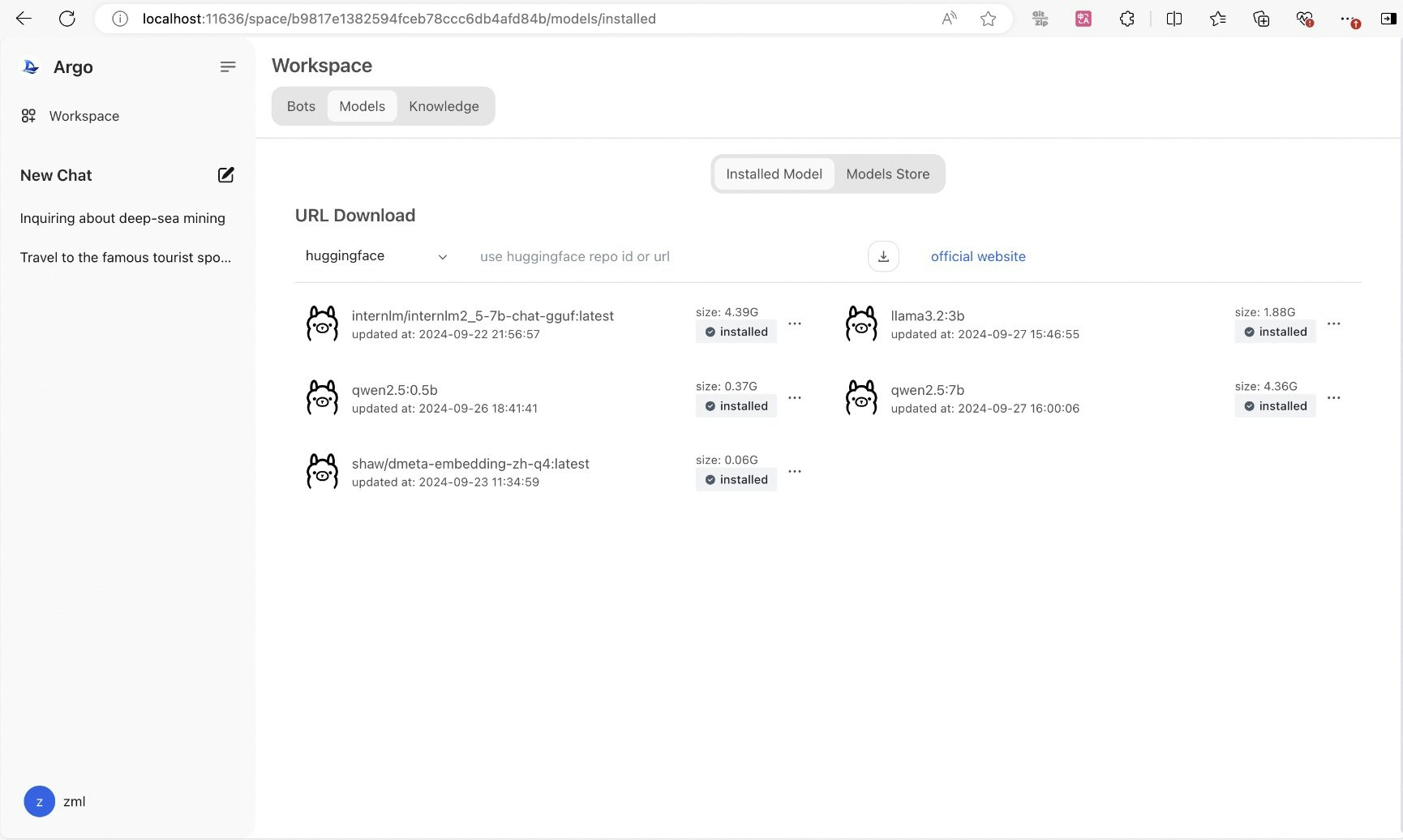Add page to favorites star icon
1403x840 pixels.
pyautogui.click(x=988, y=19)
